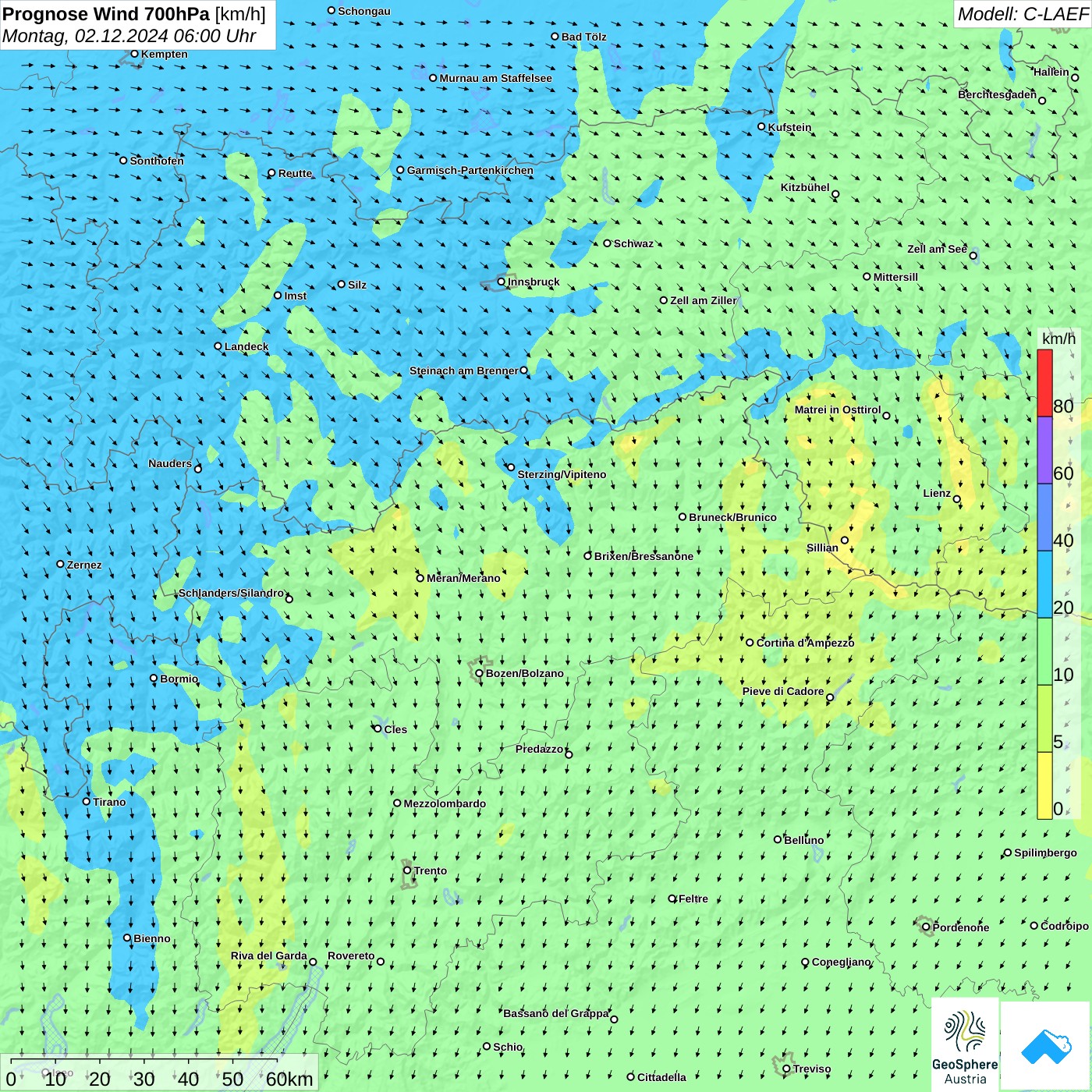Click the purple 60-80 km/h legend swatch
Screen dimensions: 1092x1092
1045,450
